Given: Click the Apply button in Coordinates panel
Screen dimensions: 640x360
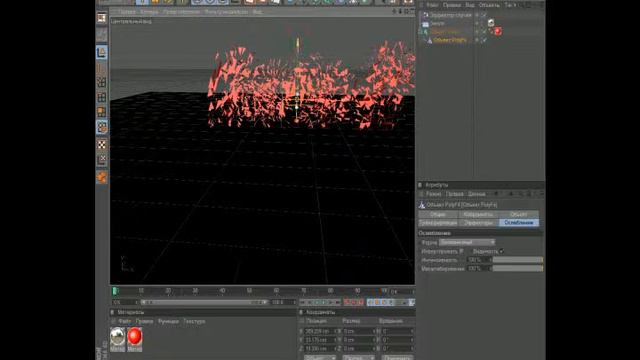Looking at the screenshot, I should coord(397,358).
